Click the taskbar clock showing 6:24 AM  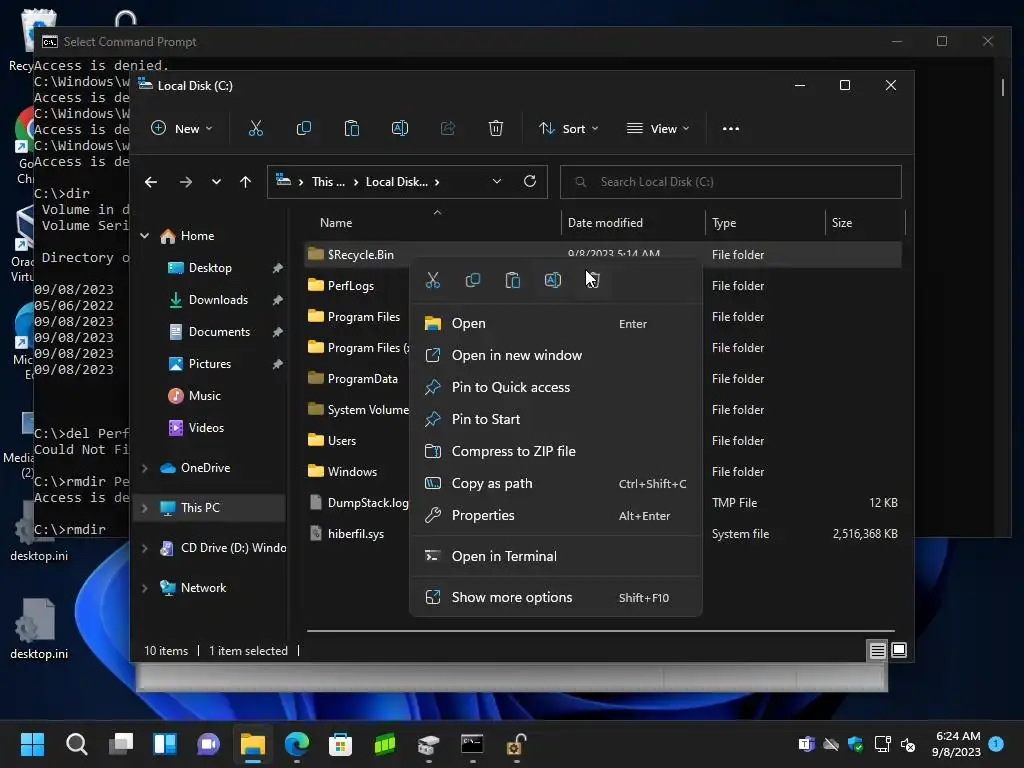(957, 744)
